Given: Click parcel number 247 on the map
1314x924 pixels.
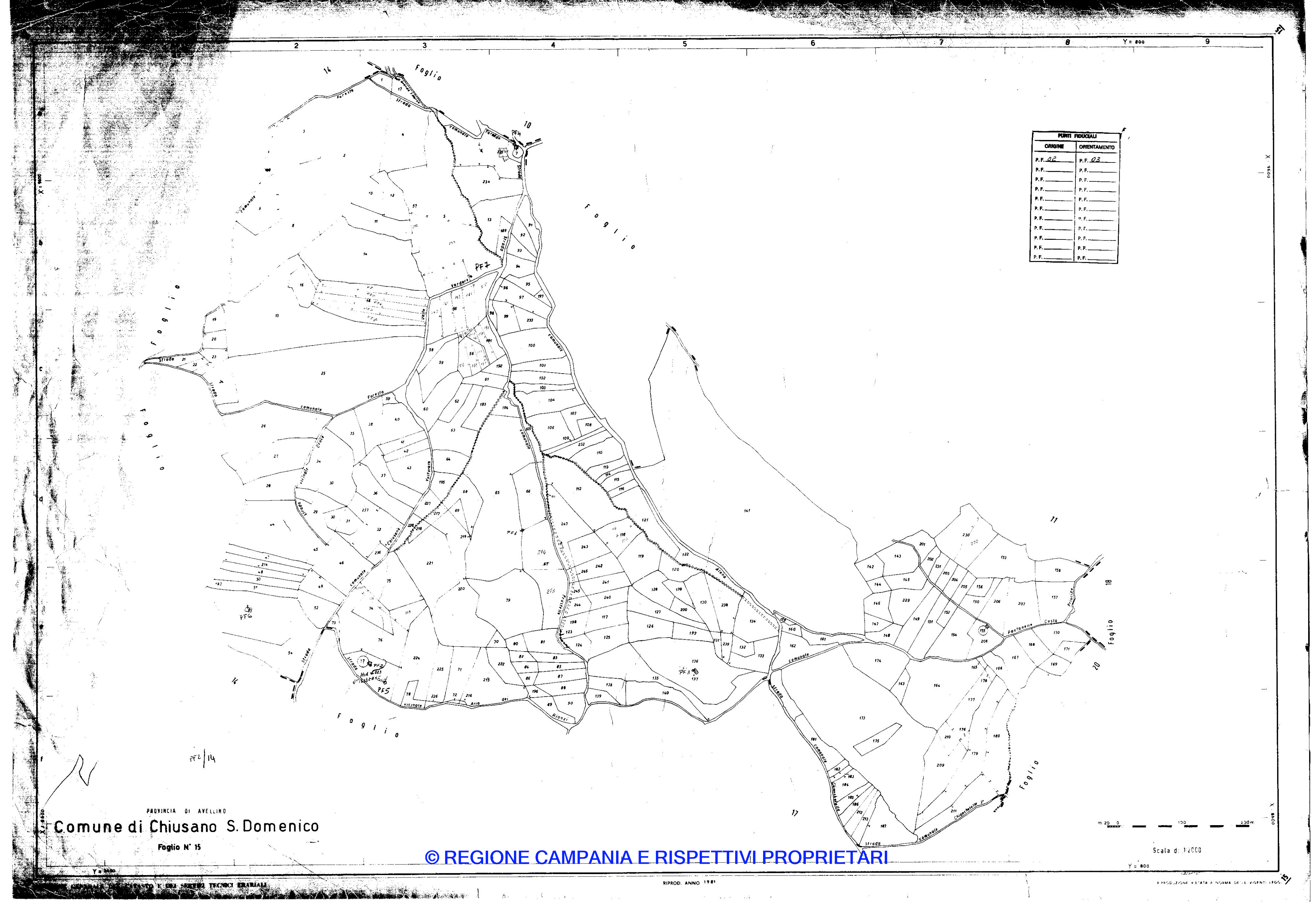Looking at the screenshot, I should pos(564,524).
